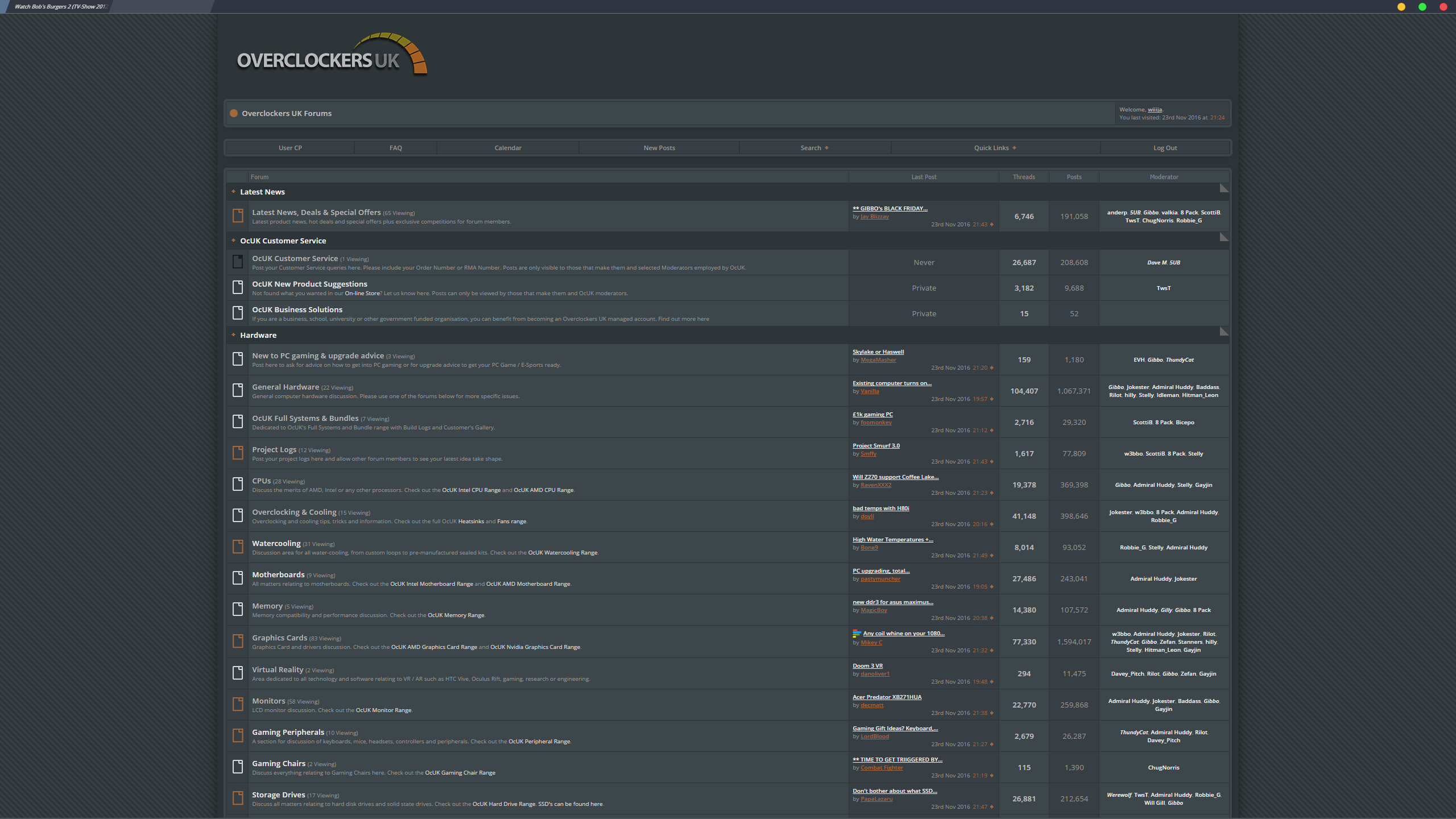The image size is (1456, 819).
Task: Open thread 'Acer Predator XB271HUA'
Action: coord(887,697)
